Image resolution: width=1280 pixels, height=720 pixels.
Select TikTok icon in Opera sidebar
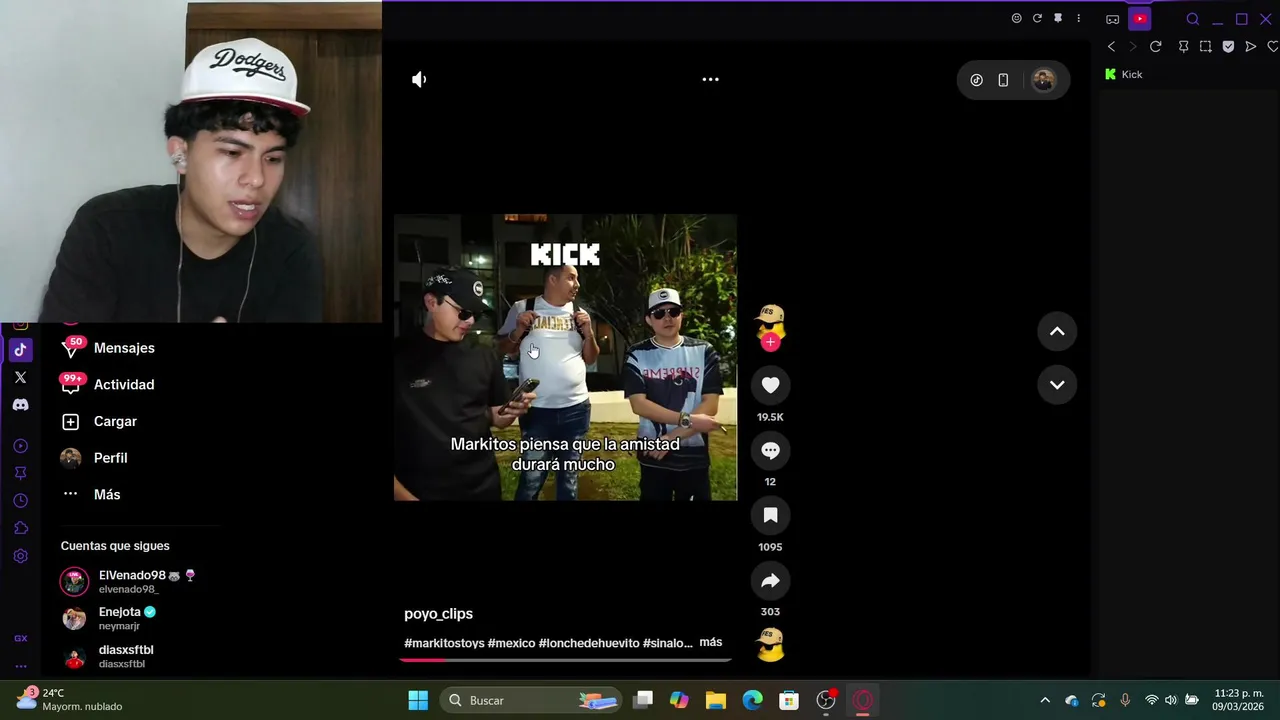click(x=20, y=350)
